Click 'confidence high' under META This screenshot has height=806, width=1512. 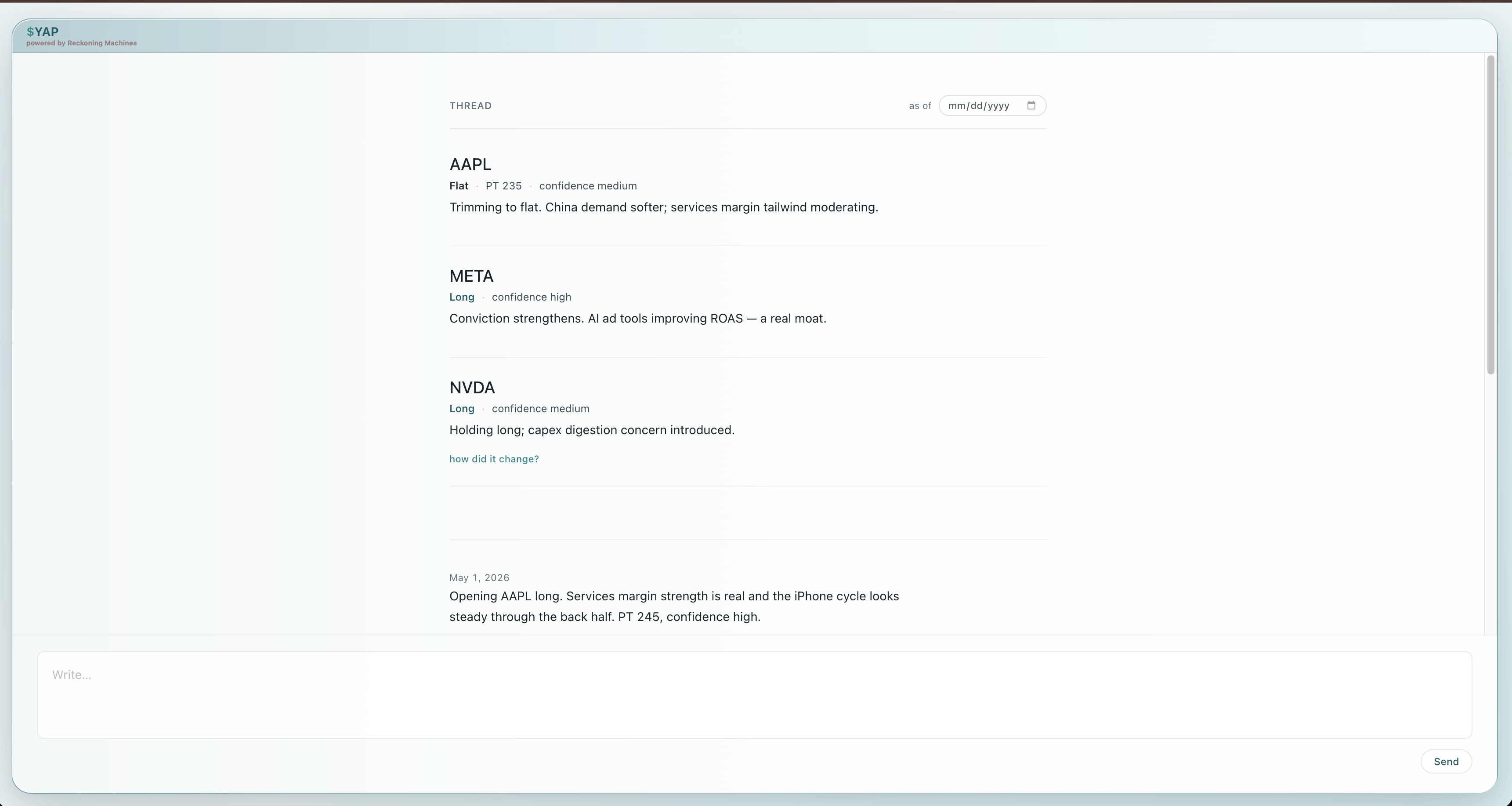[x=531, y=297]
